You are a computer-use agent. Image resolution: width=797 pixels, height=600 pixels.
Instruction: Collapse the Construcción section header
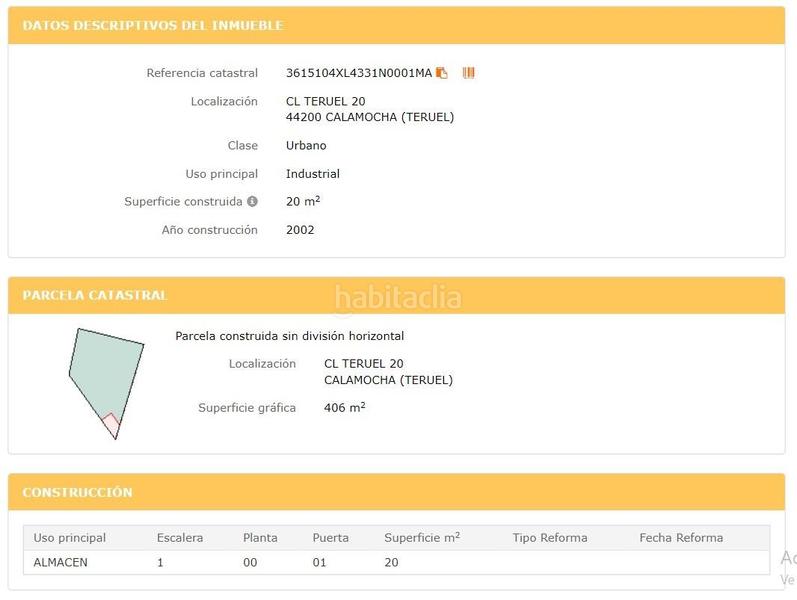click(x=396, y=492)
